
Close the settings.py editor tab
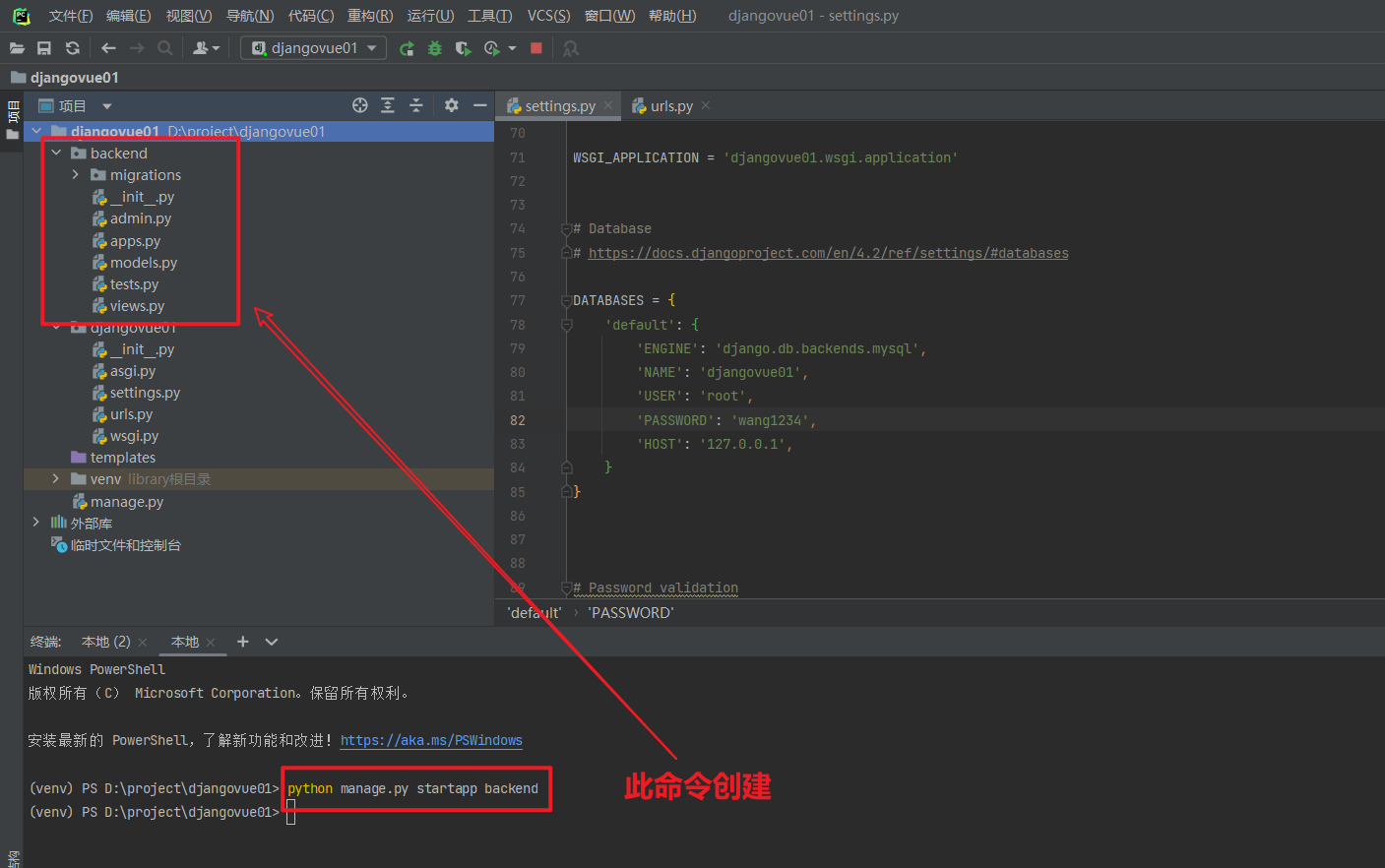(x=608, y=105)
